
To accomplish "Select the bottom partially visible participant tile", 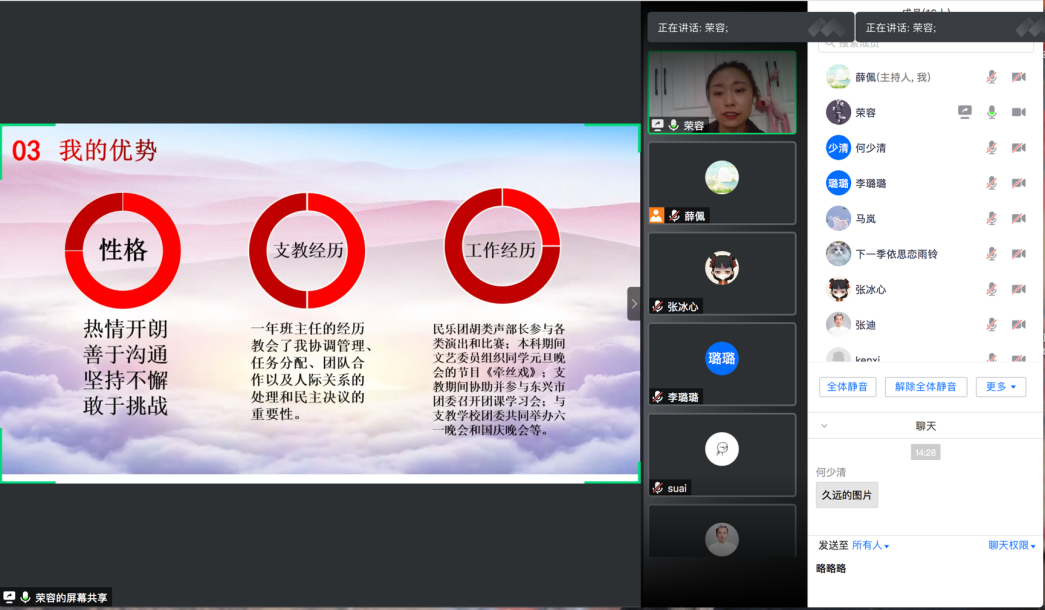I will pos(722,531).
